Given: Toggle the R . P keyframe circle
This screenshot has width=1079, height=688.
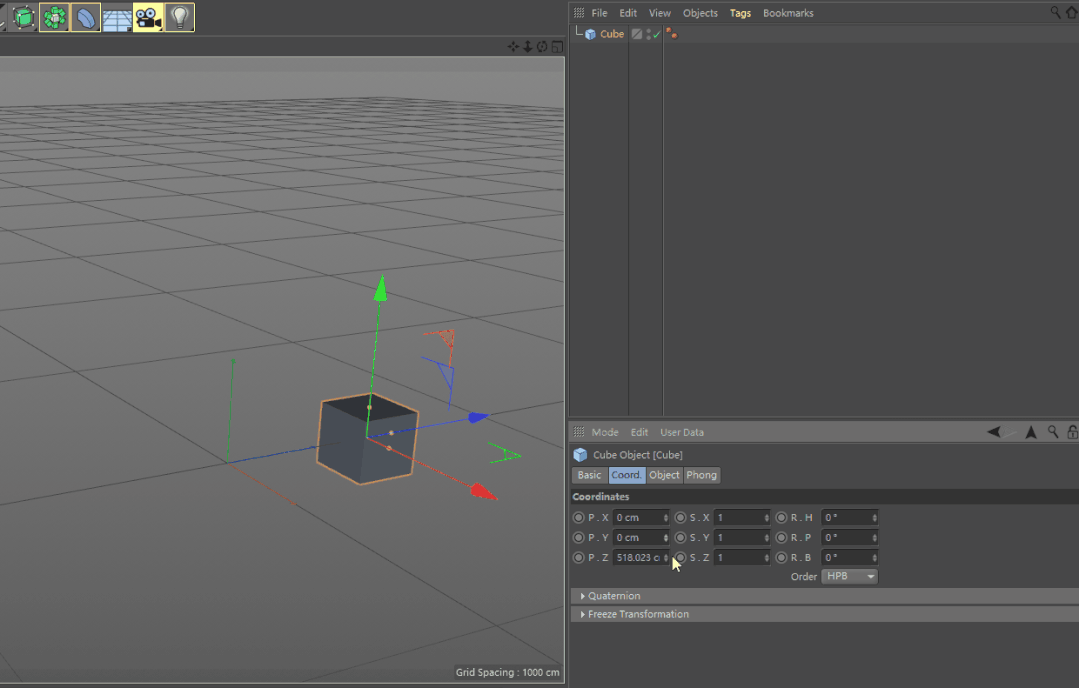Looking at the screenshot, I should 781,537.
